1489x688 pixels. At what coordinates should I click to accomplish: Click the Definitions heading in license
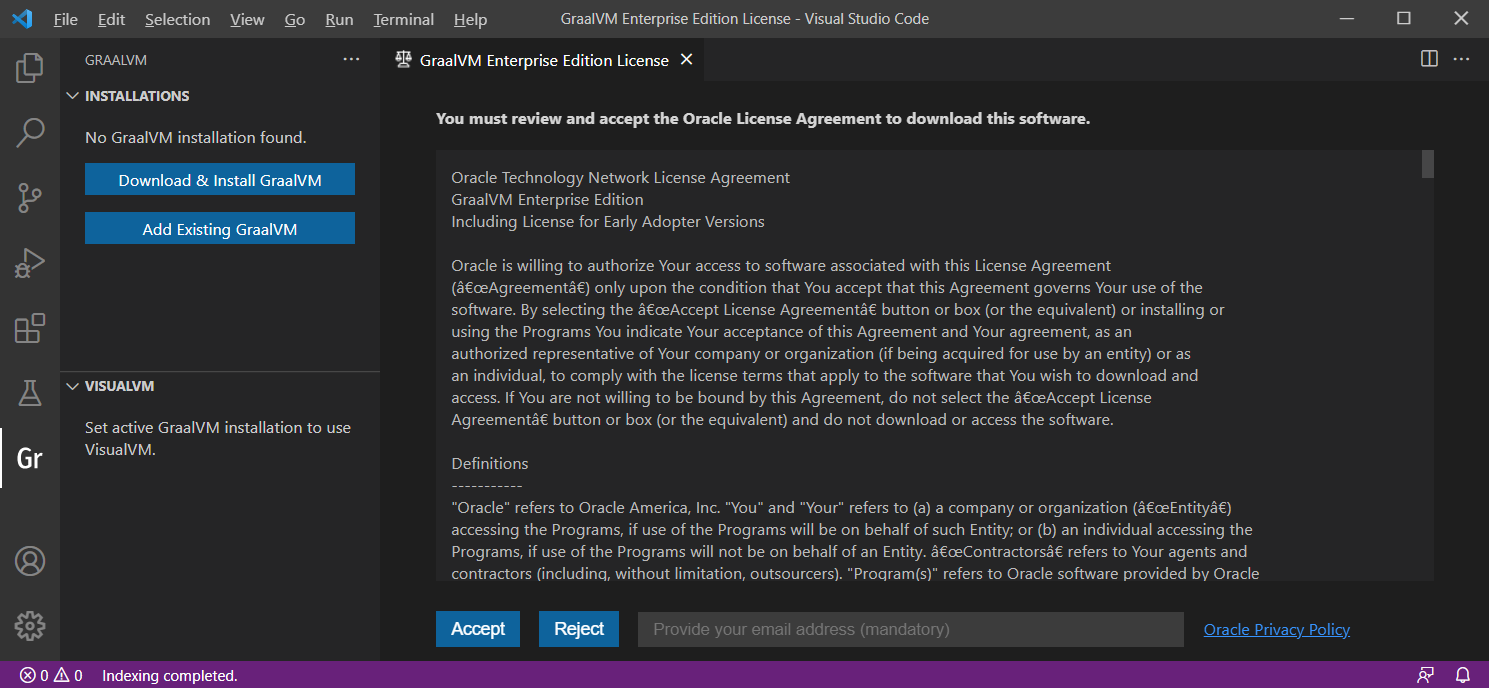(x=490, y=464)
